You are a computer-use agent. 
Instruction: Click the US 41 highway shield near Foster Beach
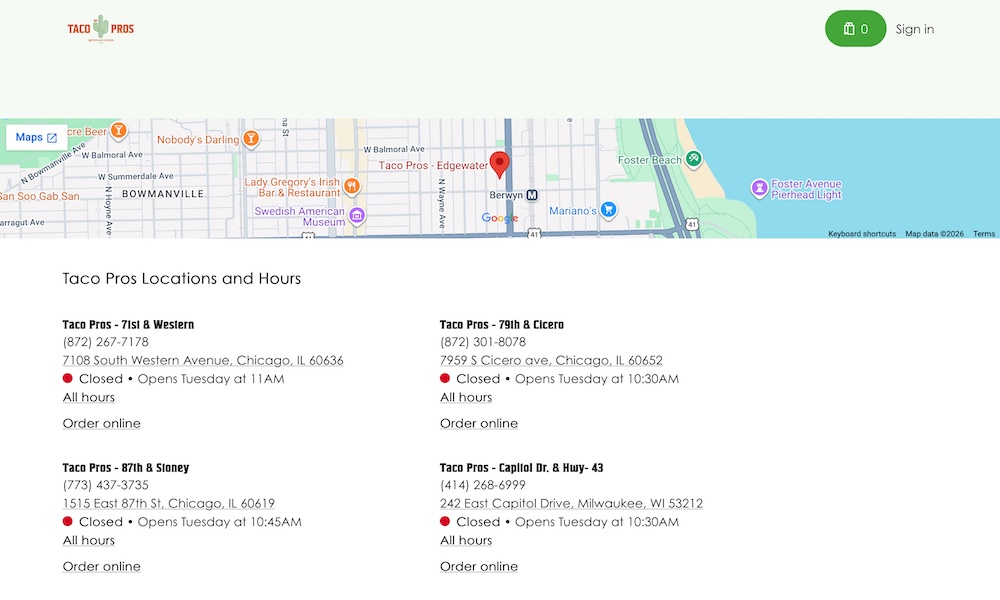(x=692, y=224)
